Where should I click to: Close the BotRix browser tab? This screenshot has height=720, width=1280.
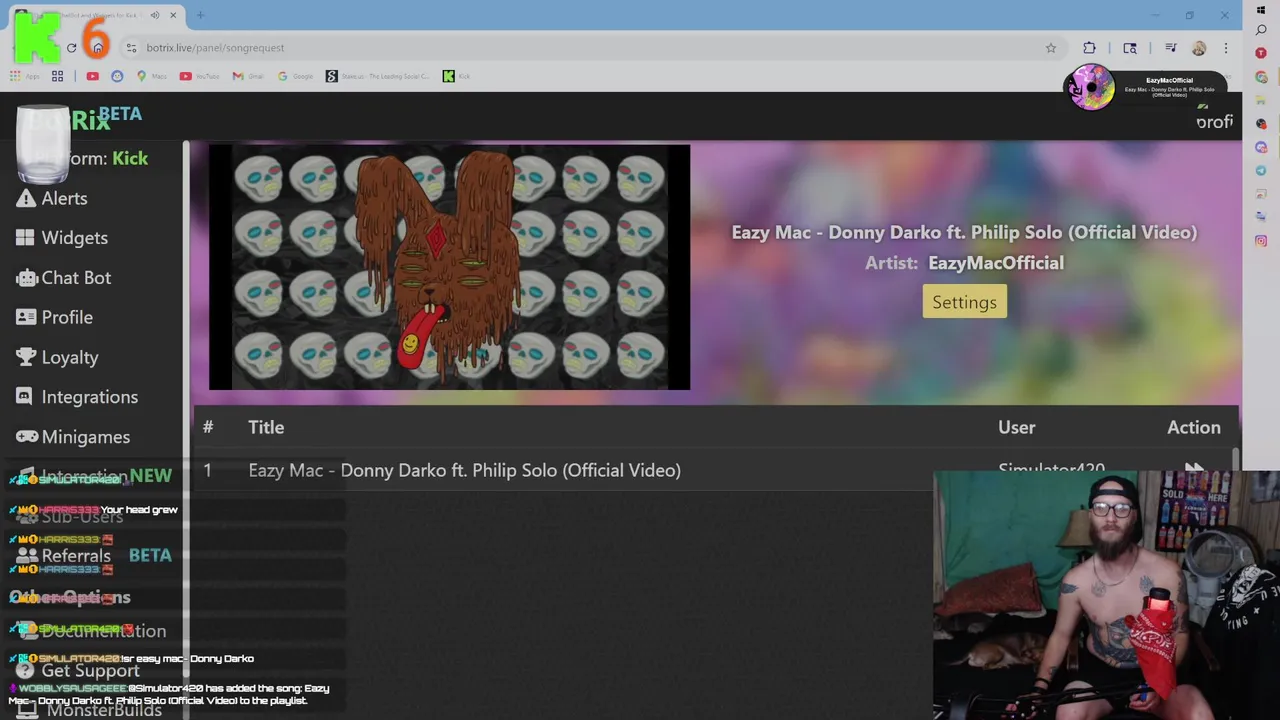tap(173, 15)
